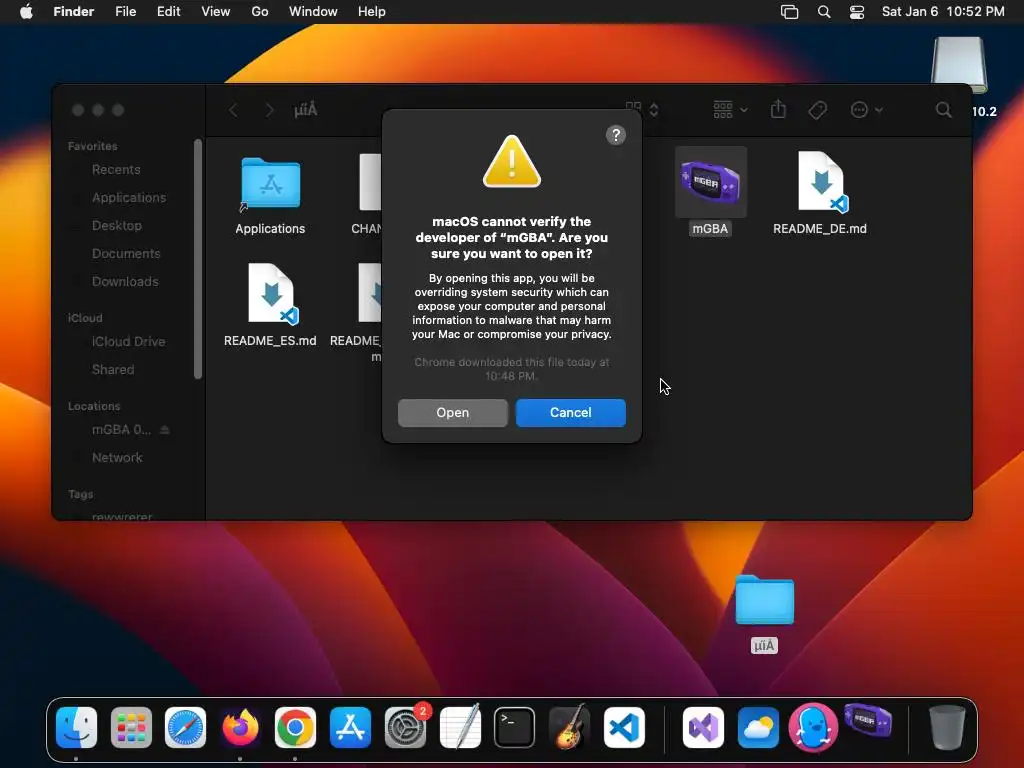Open System Settings from the Dock

coord(406,728)
